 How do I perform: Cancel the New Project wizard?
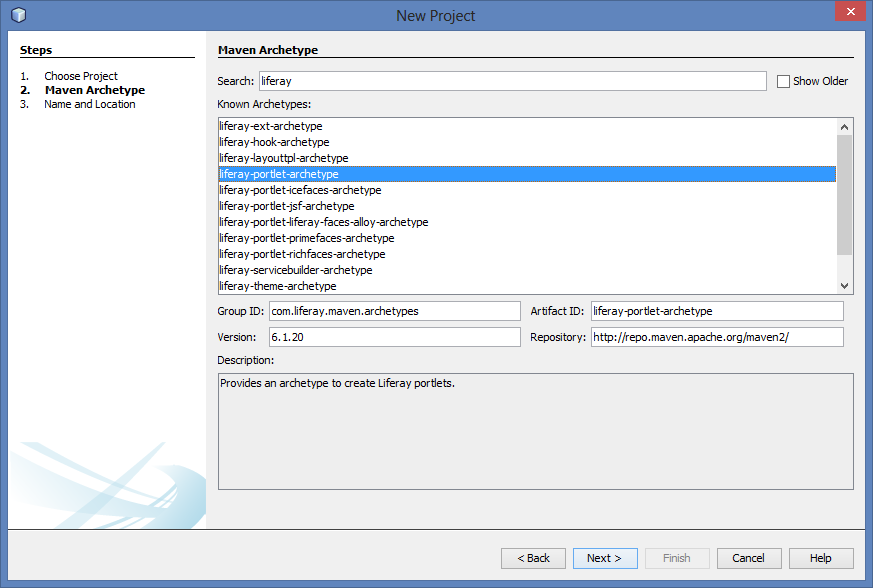pos(748,558)
